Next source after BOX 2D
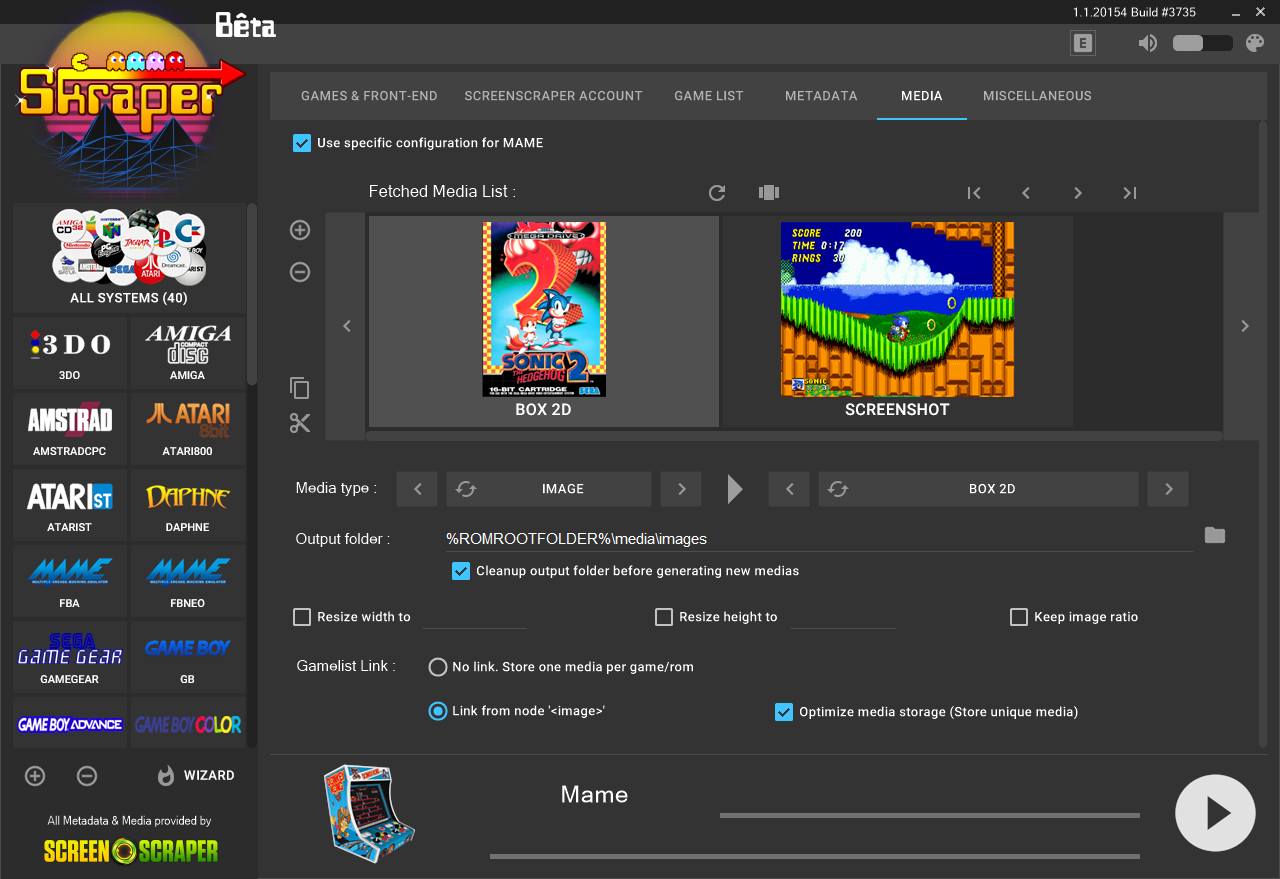1280x879 pixels. tap(1168, 489)
